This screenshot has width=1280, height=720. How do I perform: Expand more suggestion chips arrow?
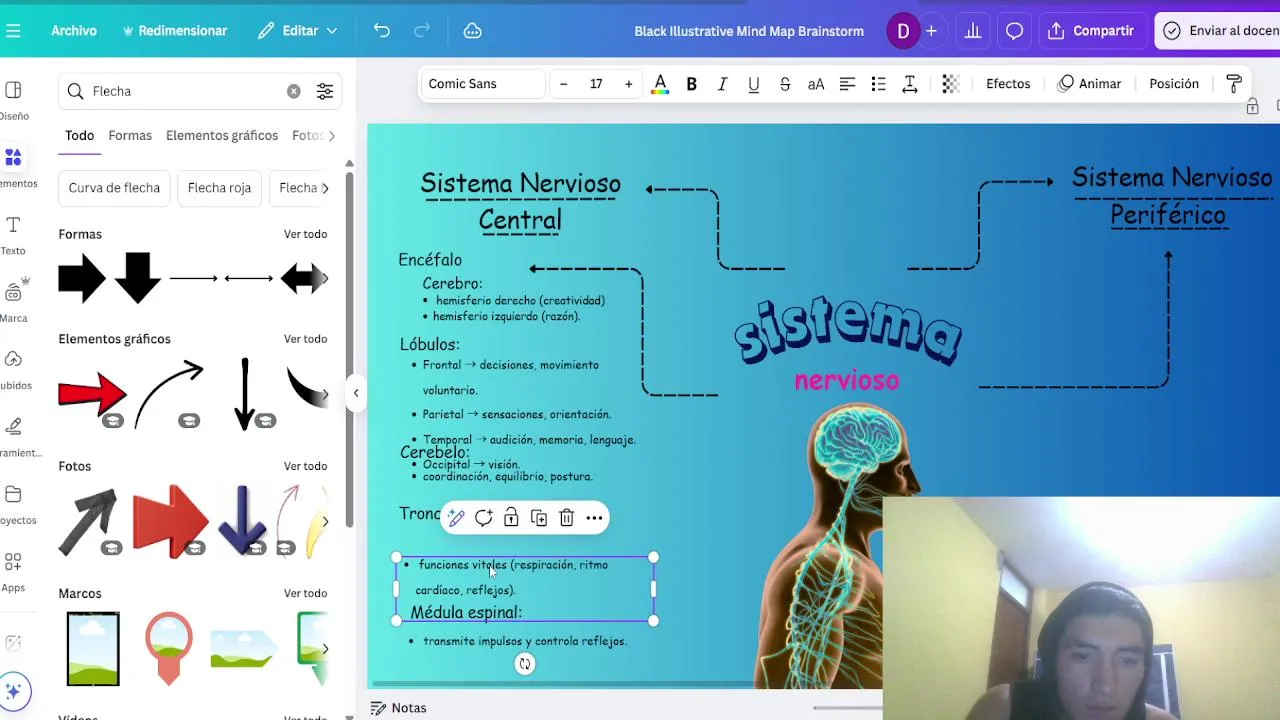click(x=325, y=188)
